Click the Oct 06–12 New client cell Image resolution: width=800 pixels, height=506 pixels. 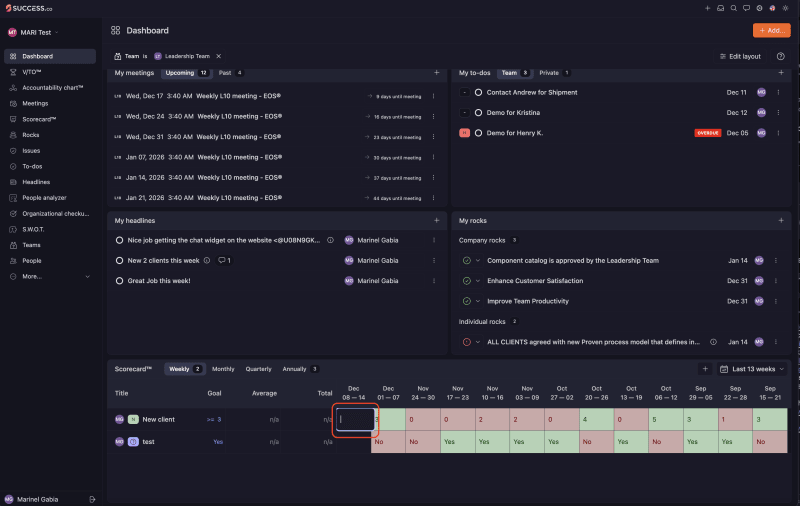tap(666, 419)
